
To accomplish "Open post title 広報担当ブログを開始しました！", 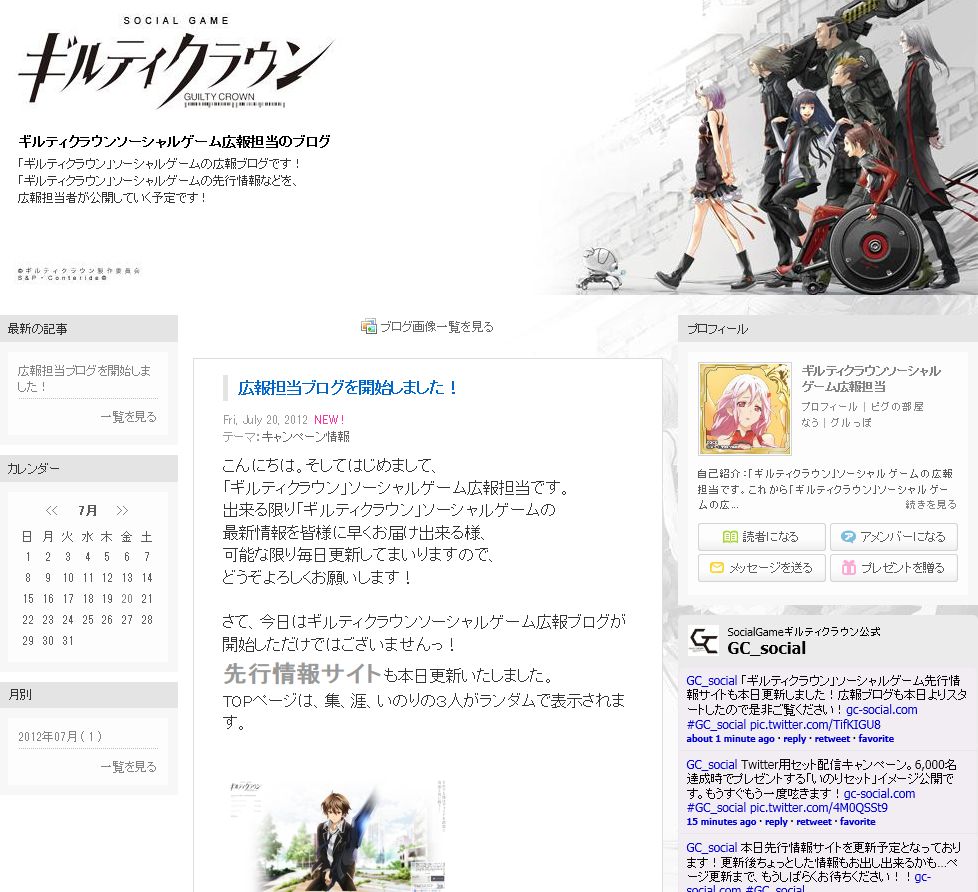I will (347, 387).
